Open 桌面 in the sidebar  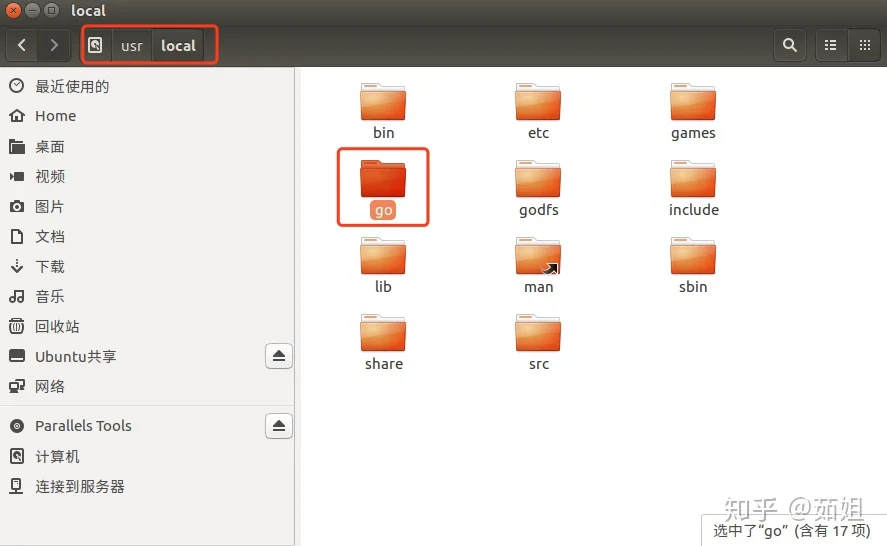coord(147,147)
